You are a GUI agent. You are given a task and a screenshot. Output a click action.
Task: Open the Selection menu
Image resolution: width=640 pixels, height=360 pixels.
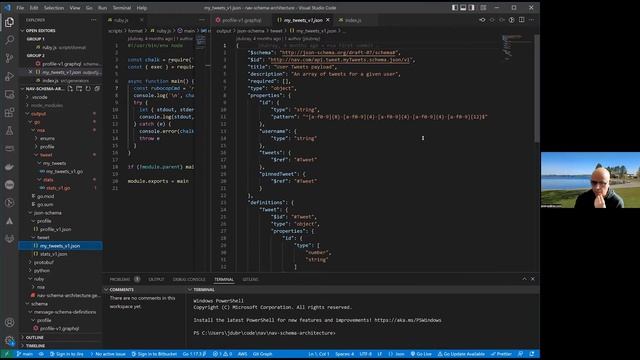point(54,8)
